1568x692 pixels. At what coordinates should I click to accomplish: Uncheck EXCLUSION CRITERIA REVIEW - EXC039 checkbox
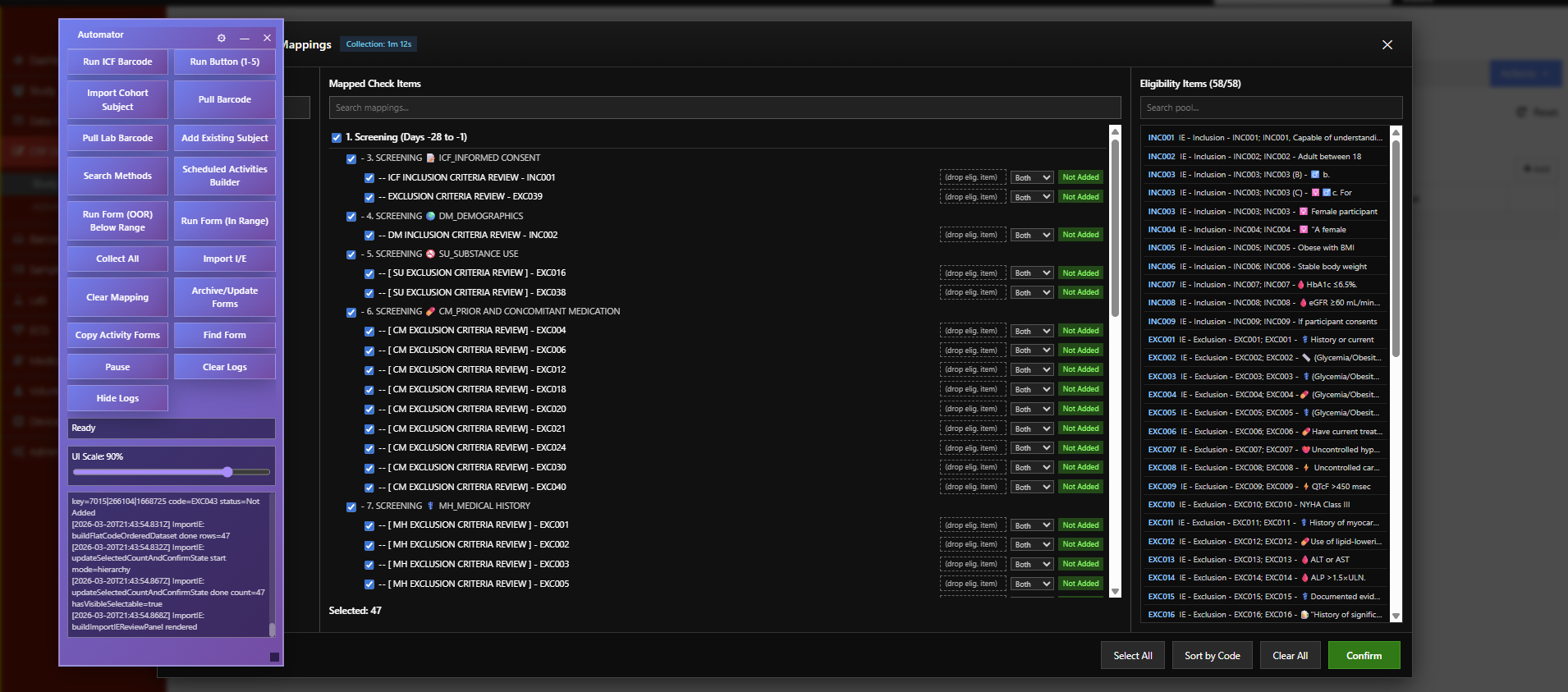(x=369, y=197)
